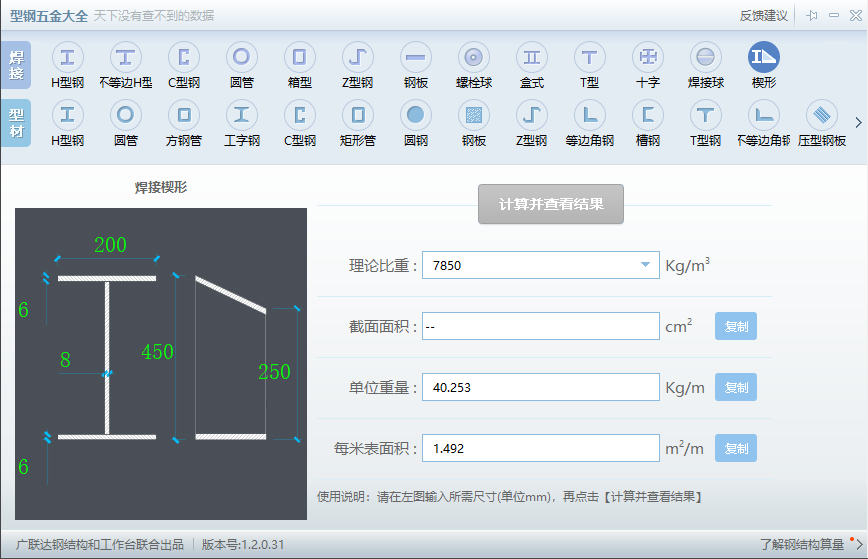Choose the 矩形管 rectangular tube icon
This screenshot has height=559, width=868.
pos(358,115)
